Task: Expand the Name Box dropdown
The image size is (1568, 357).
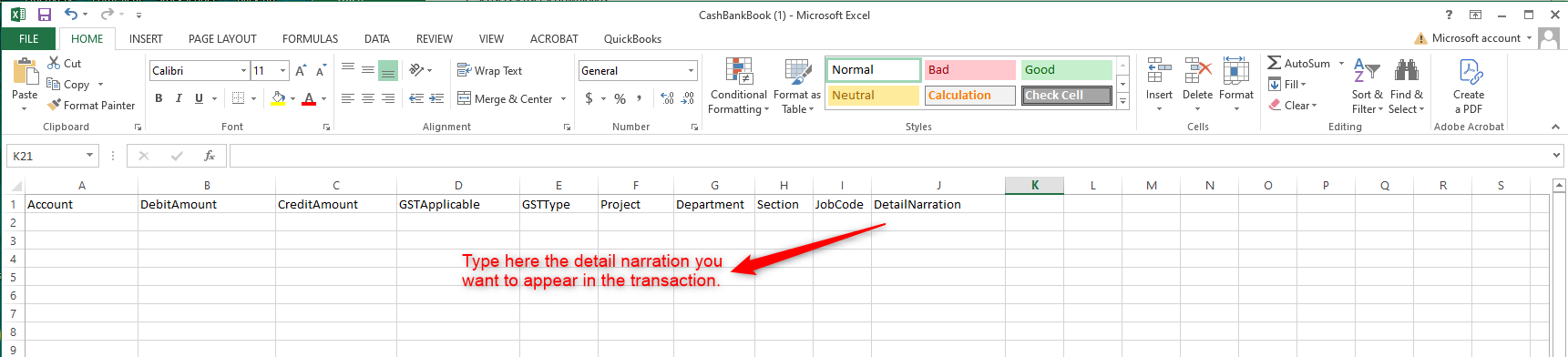Action: pyautogui.click(x=89, y=156)
